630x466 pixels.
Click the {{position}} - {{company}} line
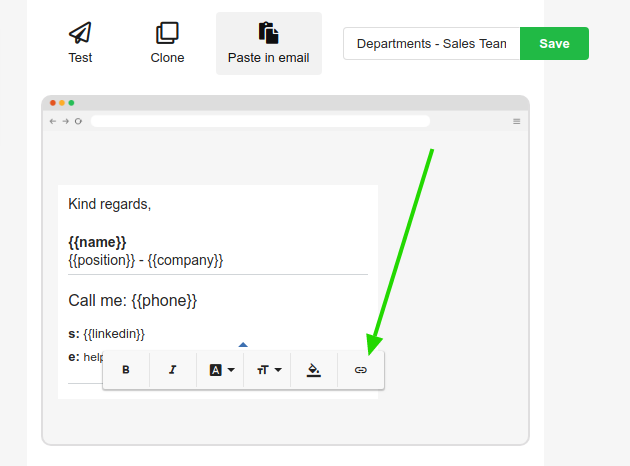(x=145, y=260)
